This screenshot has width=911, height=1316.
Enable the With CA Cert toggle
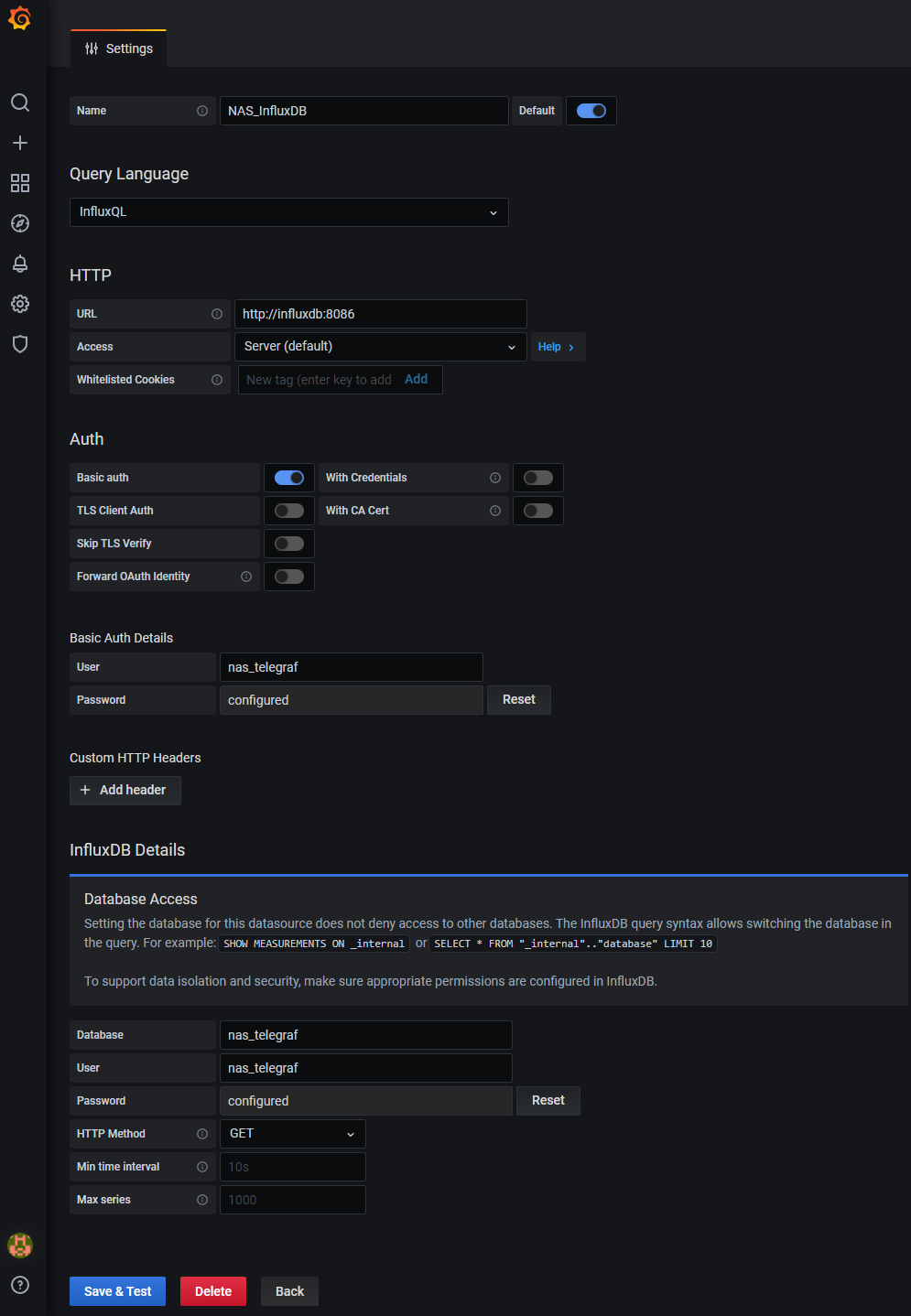pos(538,511)
